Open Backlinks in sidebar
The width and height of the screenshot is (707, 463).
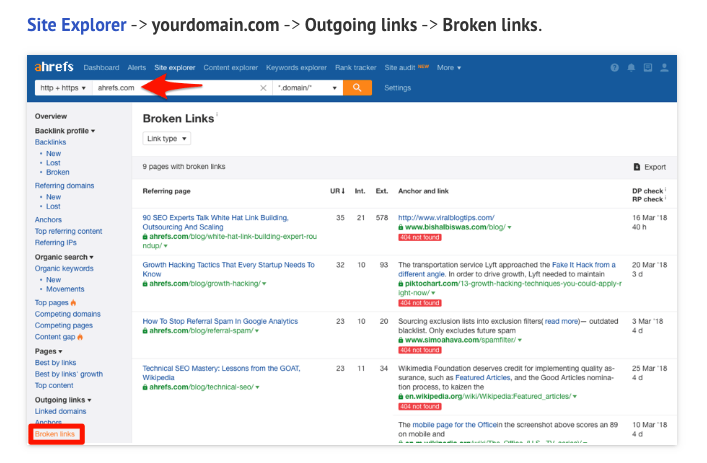pos(50,142)
